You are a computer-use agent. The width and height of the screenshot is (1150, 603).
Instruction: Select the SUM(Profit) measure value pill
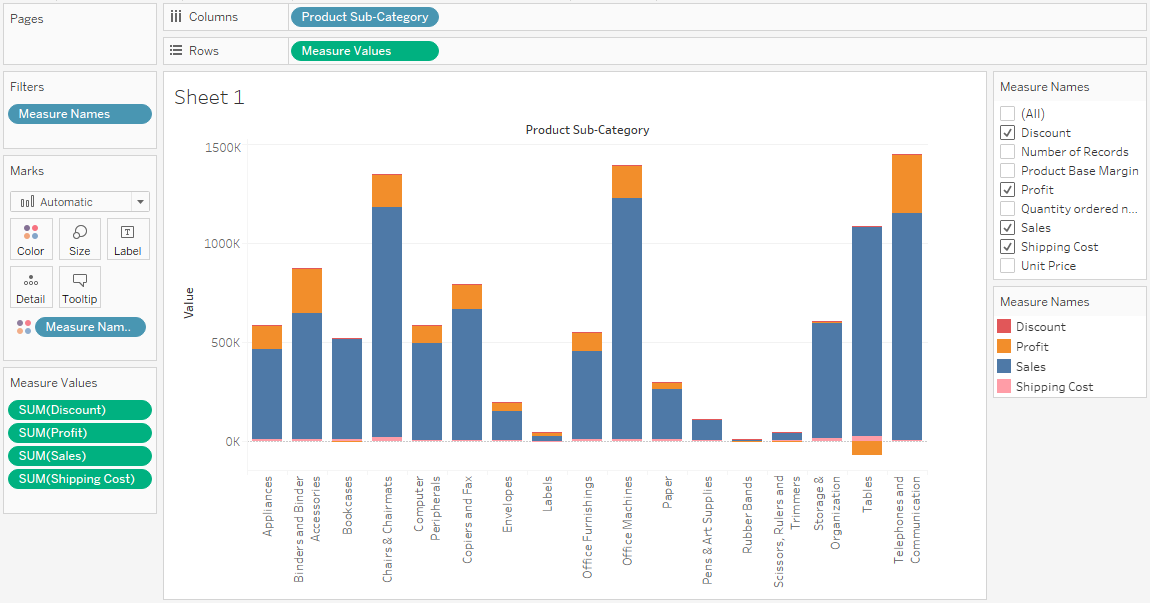pyautogui.click(x=79, y=433)
